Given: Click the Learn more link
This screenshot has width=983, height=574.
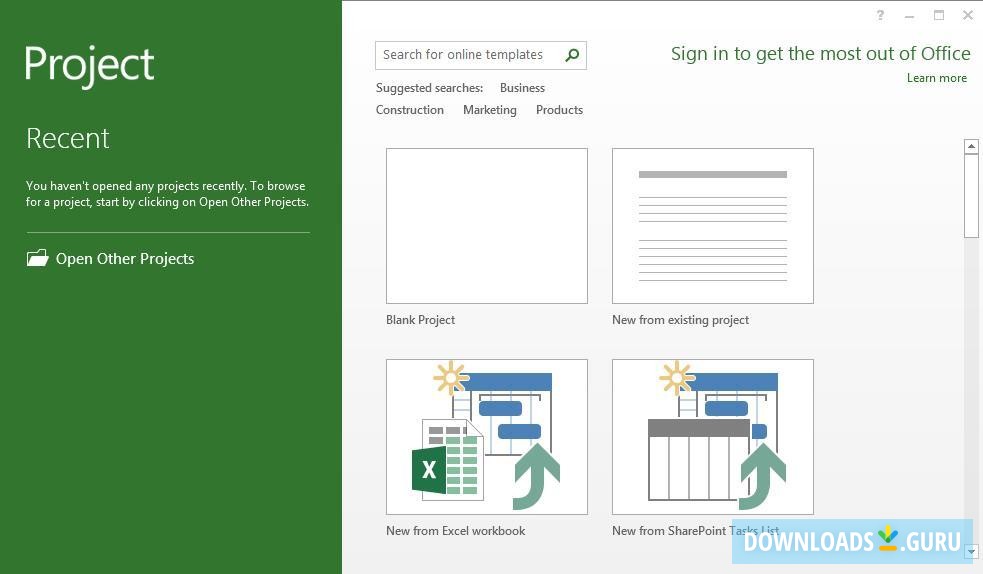Looking at the screenshot, I should tap(937, 78).
